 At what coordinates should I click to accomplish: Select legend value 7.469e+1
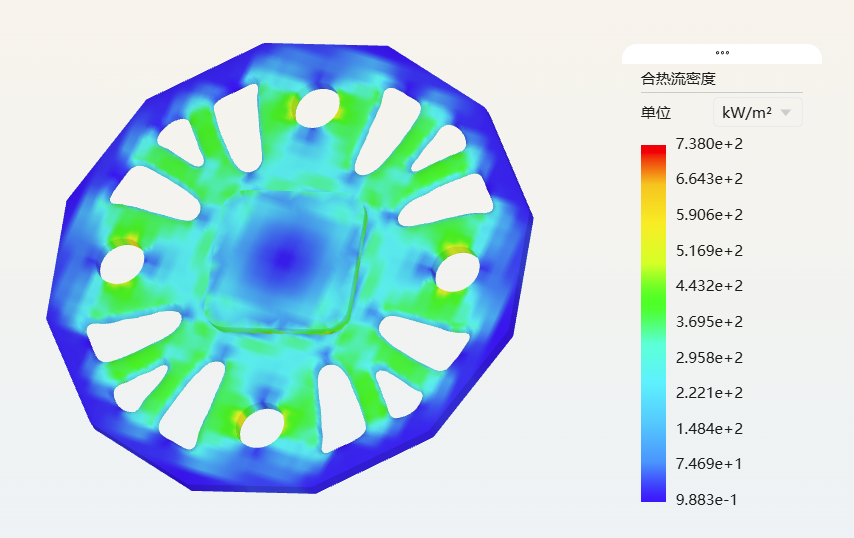pyautogui.click(x=709, y=463)
